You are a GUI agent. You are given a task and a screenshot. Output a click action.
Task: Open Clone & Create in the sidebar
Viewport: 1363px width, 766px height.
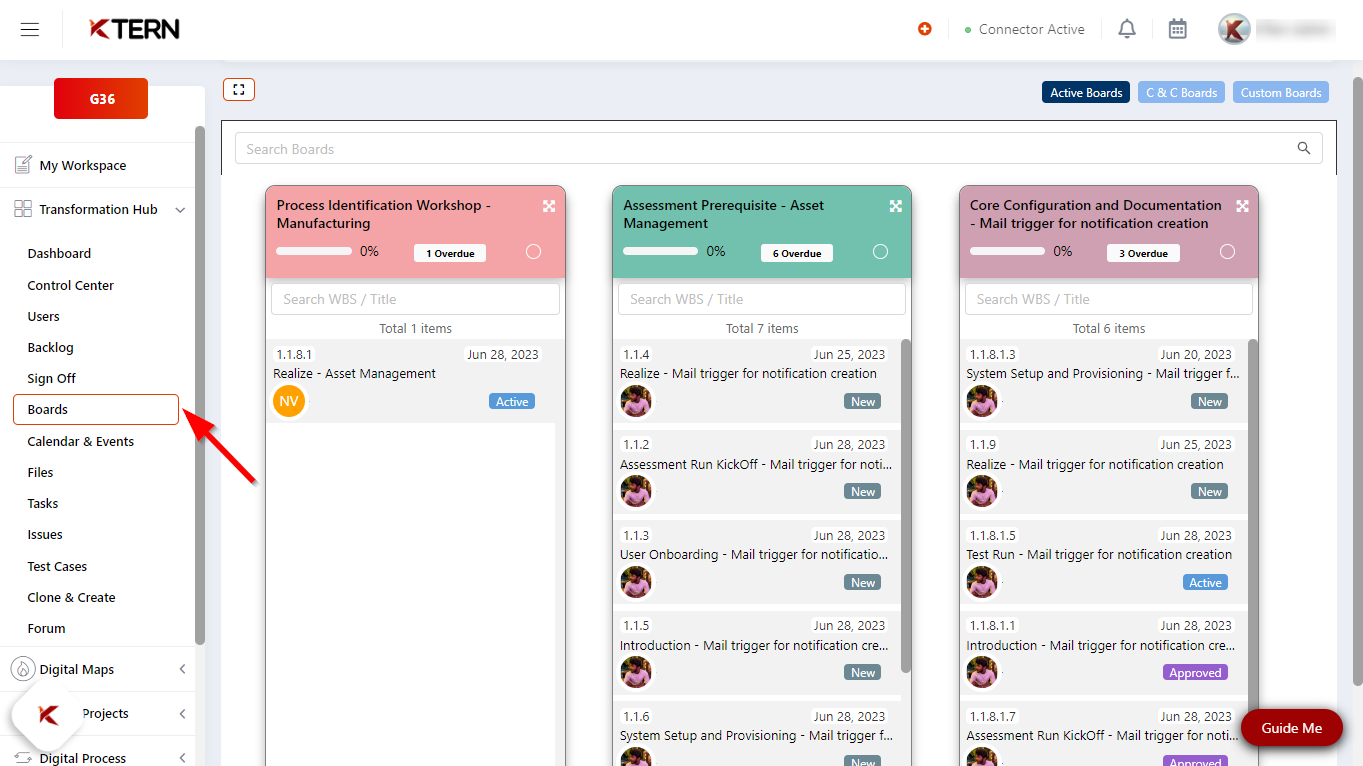[x=71, y=597]
